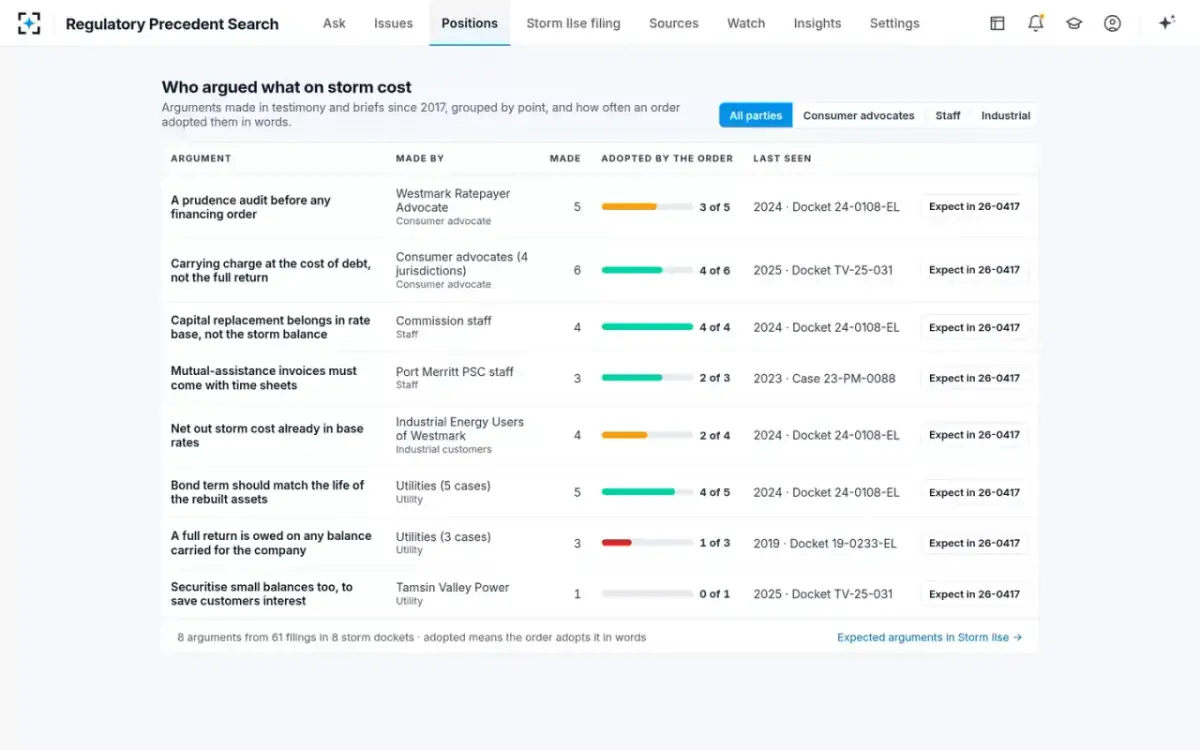Click the green 4 of 4 adoption bar
The height and width of the screenshot is (750, 1200).
point(647,327)
